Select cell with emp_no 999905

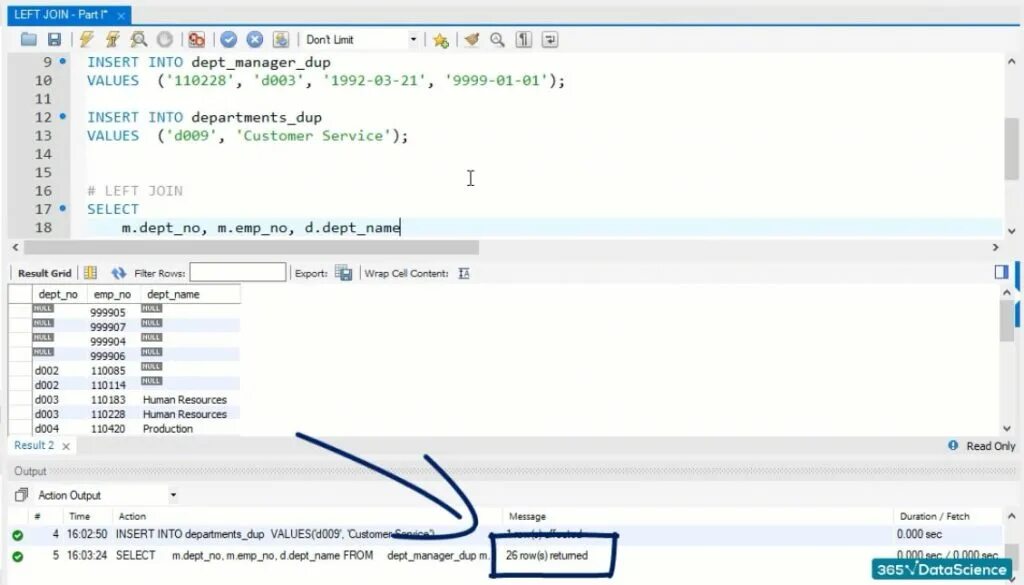(x=113, y=312)
